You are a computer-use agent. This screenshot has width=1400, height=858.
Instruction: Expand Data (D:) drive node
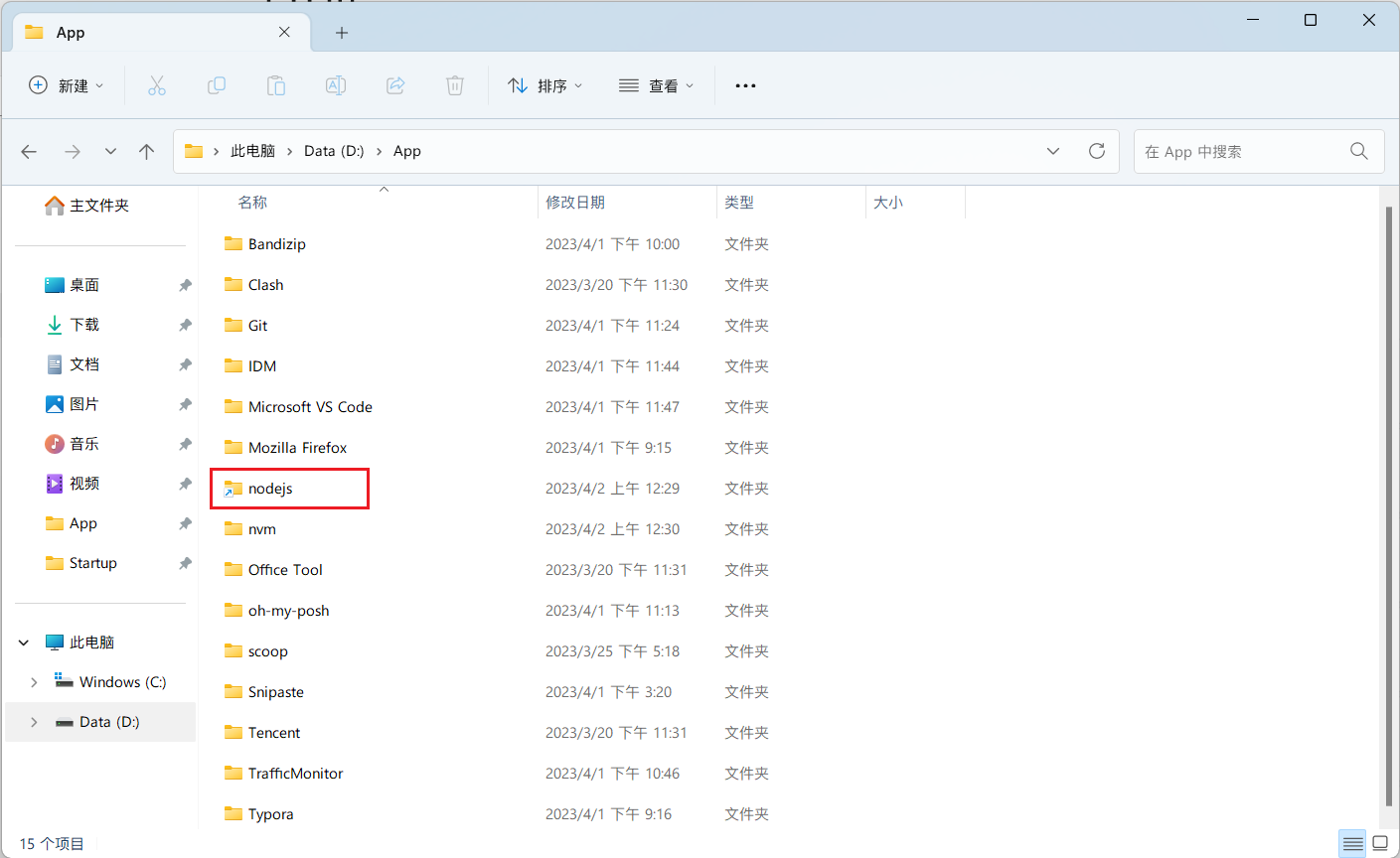coord(34,722)
